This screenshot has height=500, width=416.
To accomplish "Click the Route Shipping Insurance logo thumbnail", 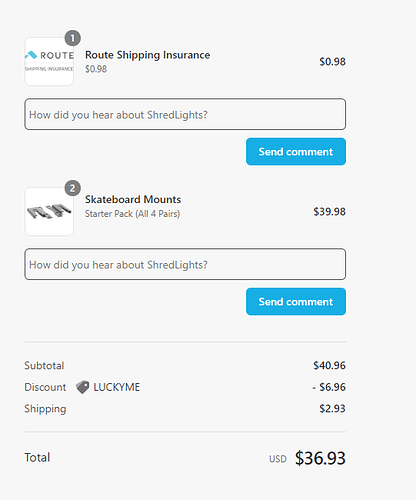I will tap(49, 62).
